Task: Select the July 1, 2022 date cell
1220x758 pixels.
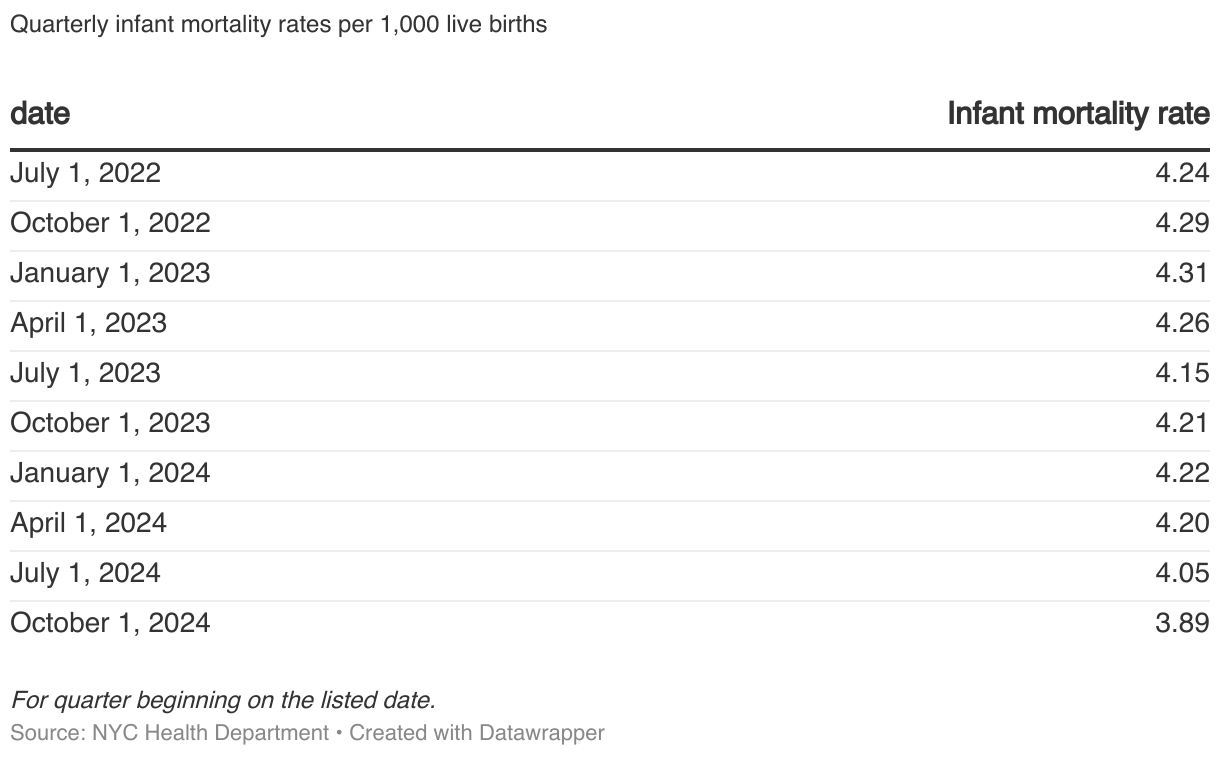Action: 85,173
